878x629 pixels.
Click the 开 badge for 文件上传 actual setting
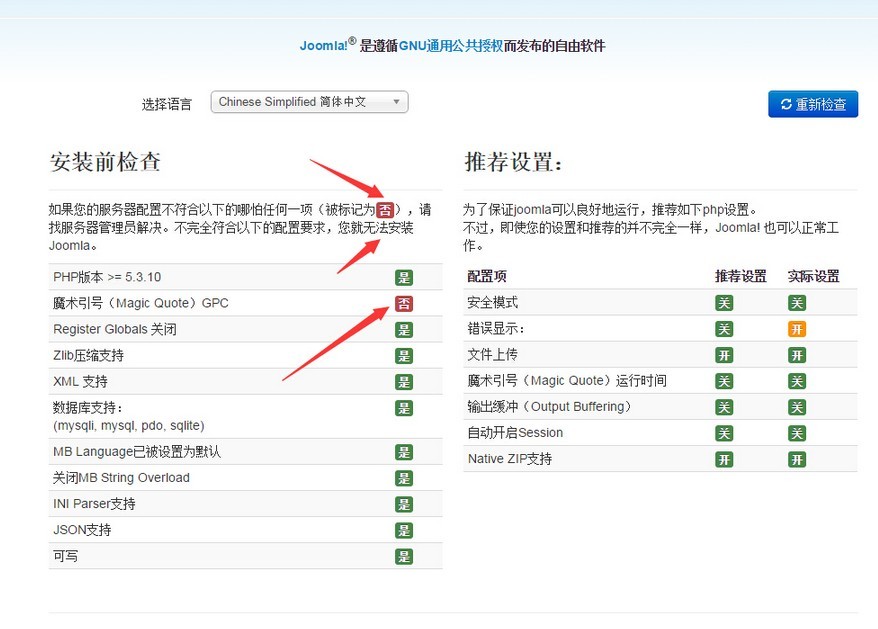(x=796, y=354)
